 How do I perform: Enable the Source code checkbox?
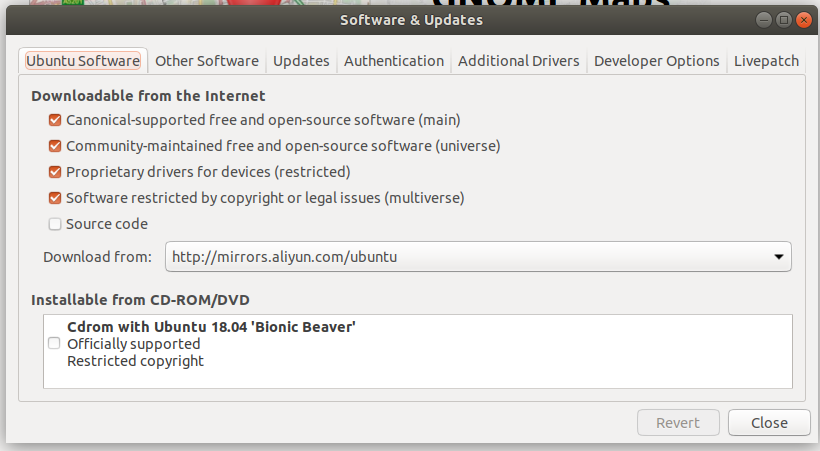55,224
